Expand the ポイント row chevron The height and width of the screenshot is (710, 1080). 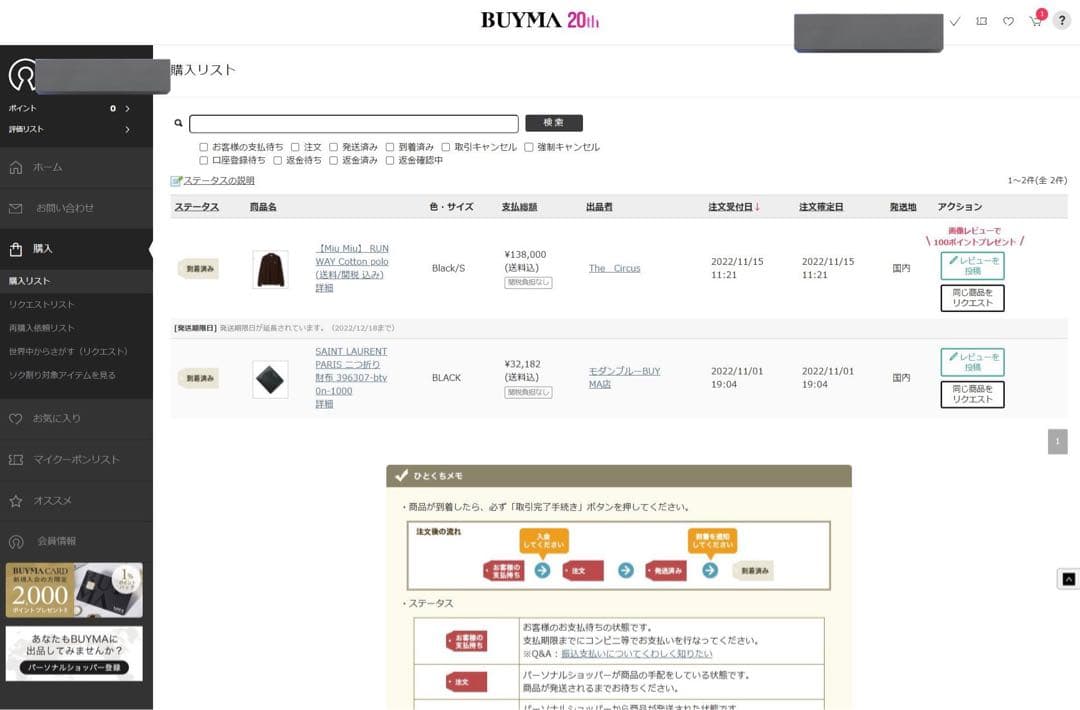point(127,109)
